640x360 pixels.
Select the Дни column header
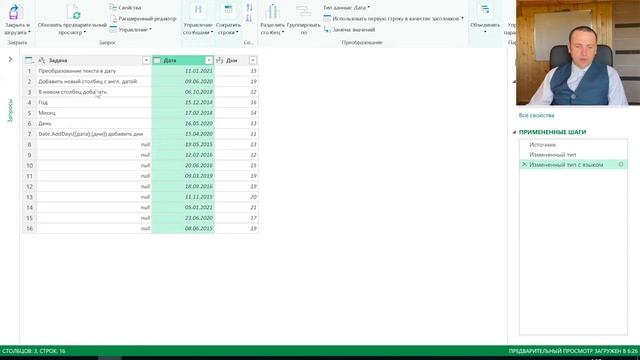237,60
